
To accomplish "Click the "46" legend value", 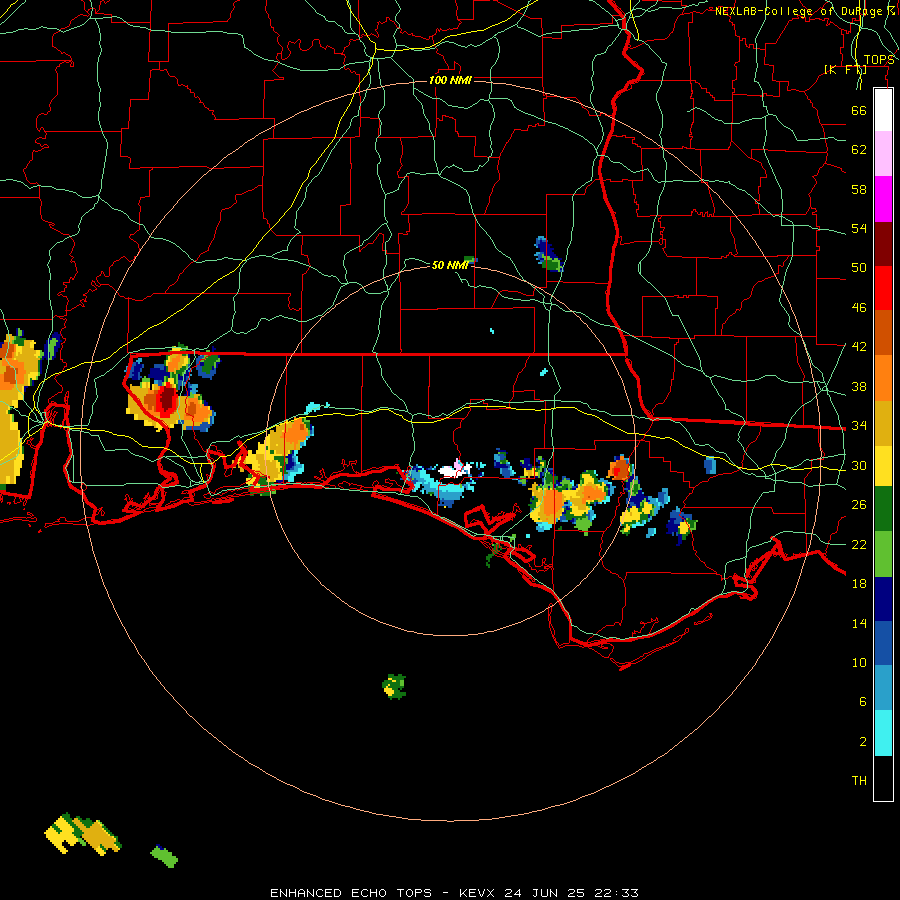I will [859, 308].
